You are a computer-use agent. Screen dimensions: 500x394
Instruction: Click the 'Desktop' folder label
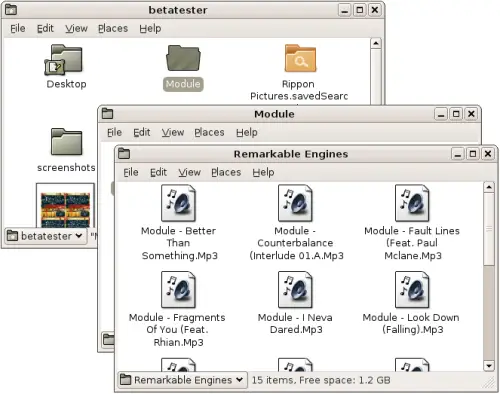point(66,84)
